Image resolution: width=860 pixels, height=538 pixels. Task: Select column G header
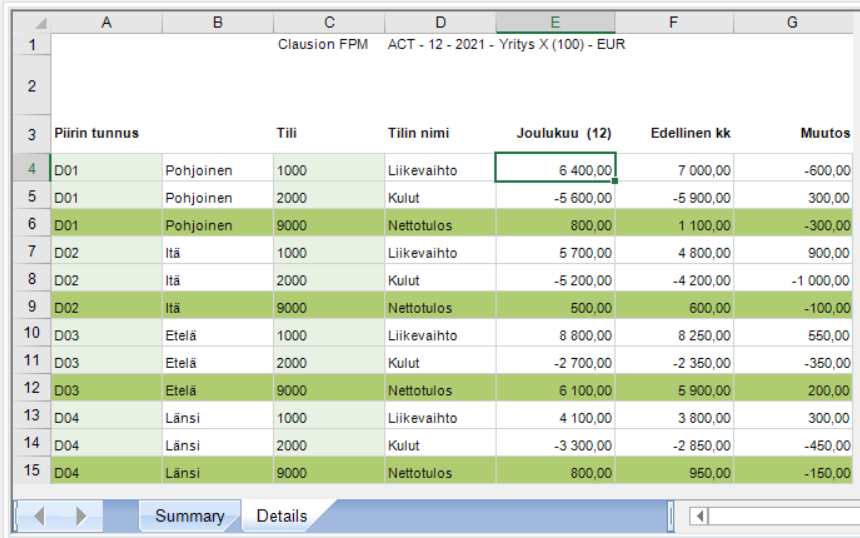pos(793,22)
